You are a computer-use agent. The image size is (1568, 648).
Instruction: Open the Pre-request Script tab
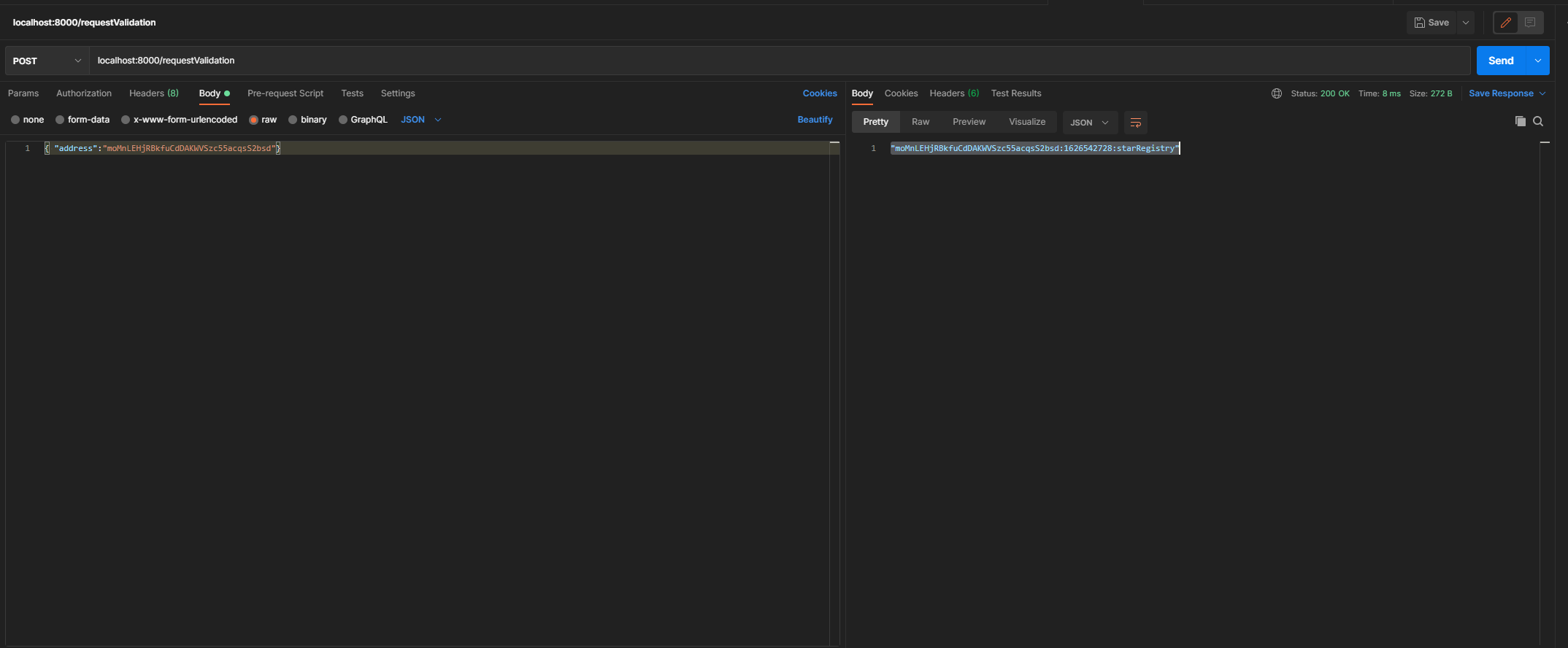click(x=285, y=93)
